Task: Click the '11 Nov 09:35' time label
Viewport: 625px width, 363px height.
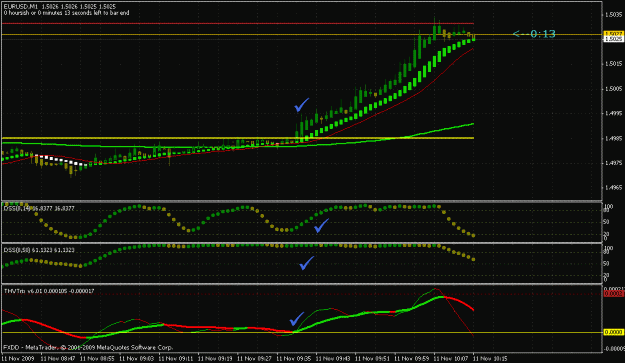Action: [294, 359]
